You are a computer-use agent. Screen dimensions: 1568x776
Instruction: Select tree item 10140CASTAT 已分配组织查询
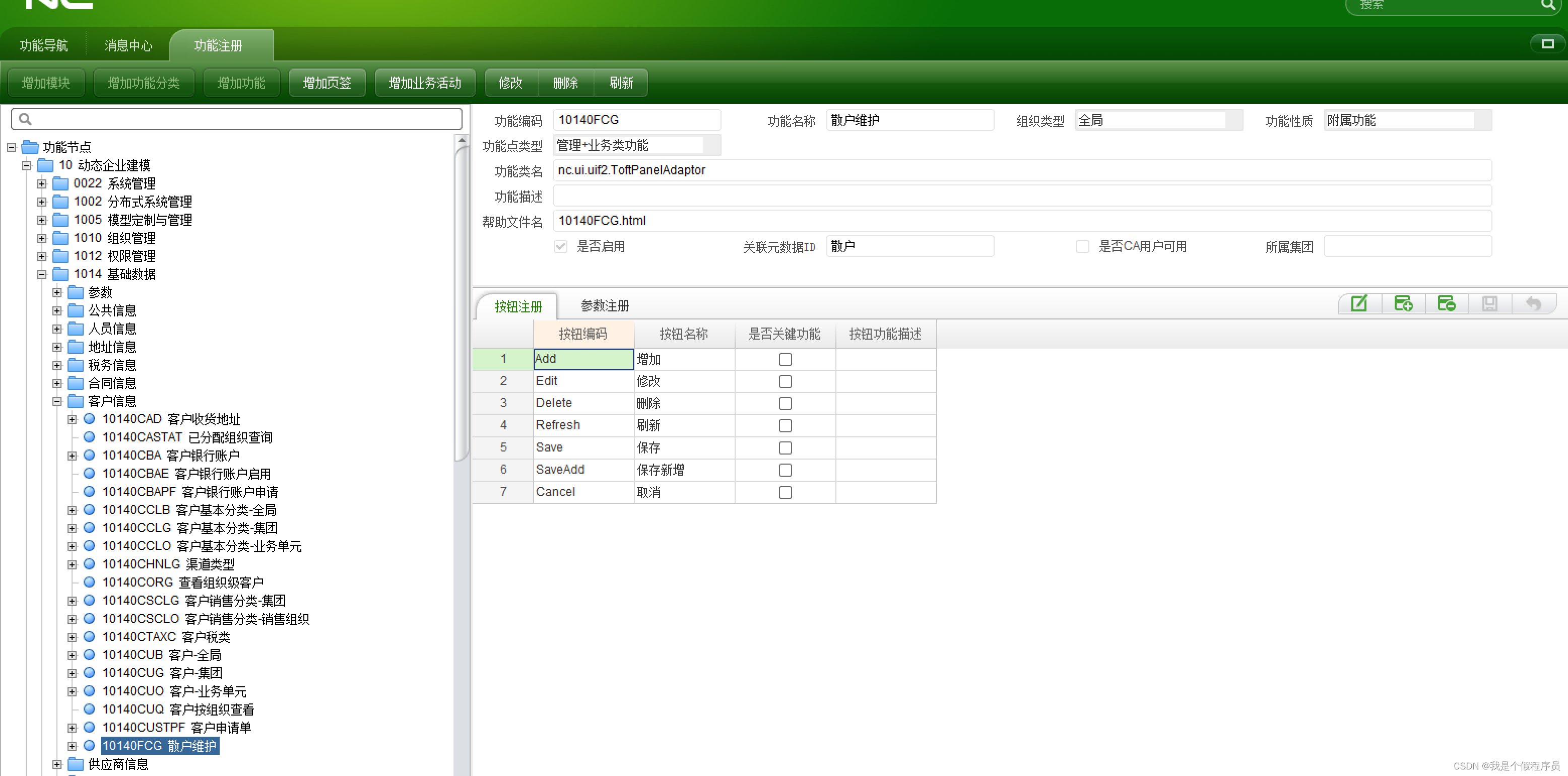coord(187,437)
